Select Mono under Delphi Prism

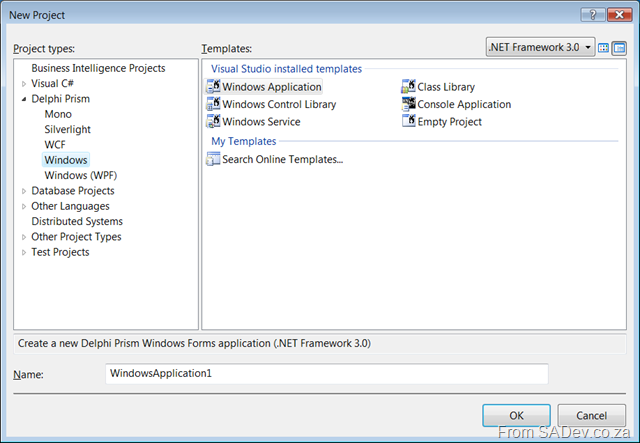58,114
